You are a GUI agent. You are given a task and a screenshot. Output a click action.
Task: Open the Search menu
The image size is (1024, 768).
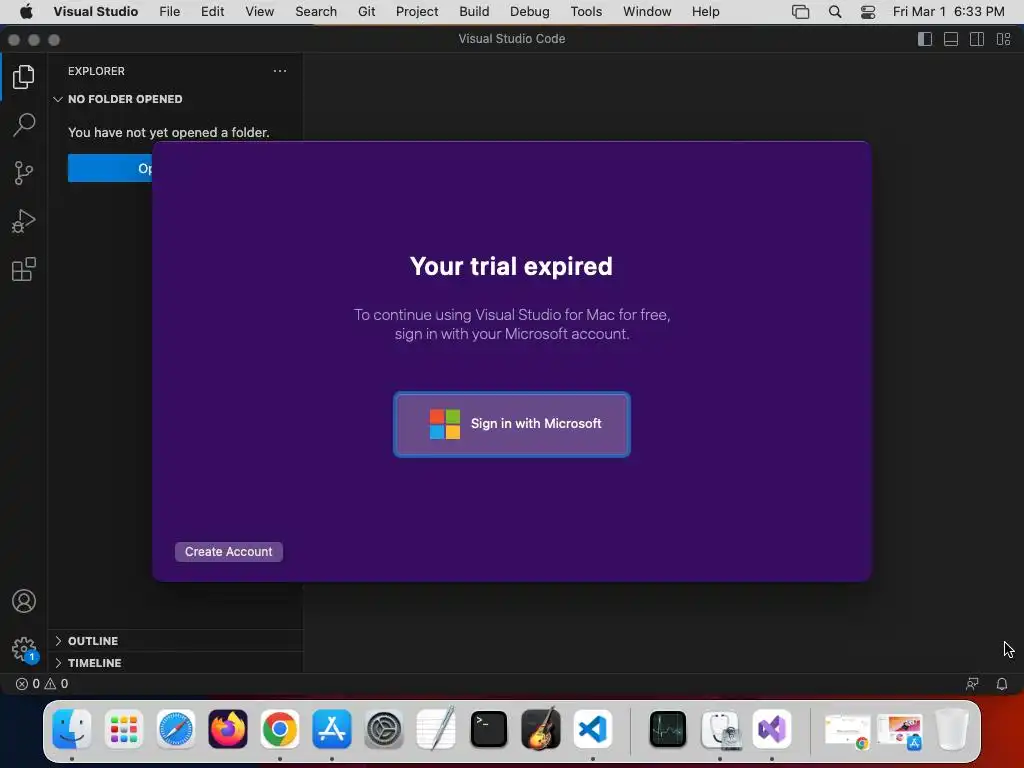pos(316,12)
